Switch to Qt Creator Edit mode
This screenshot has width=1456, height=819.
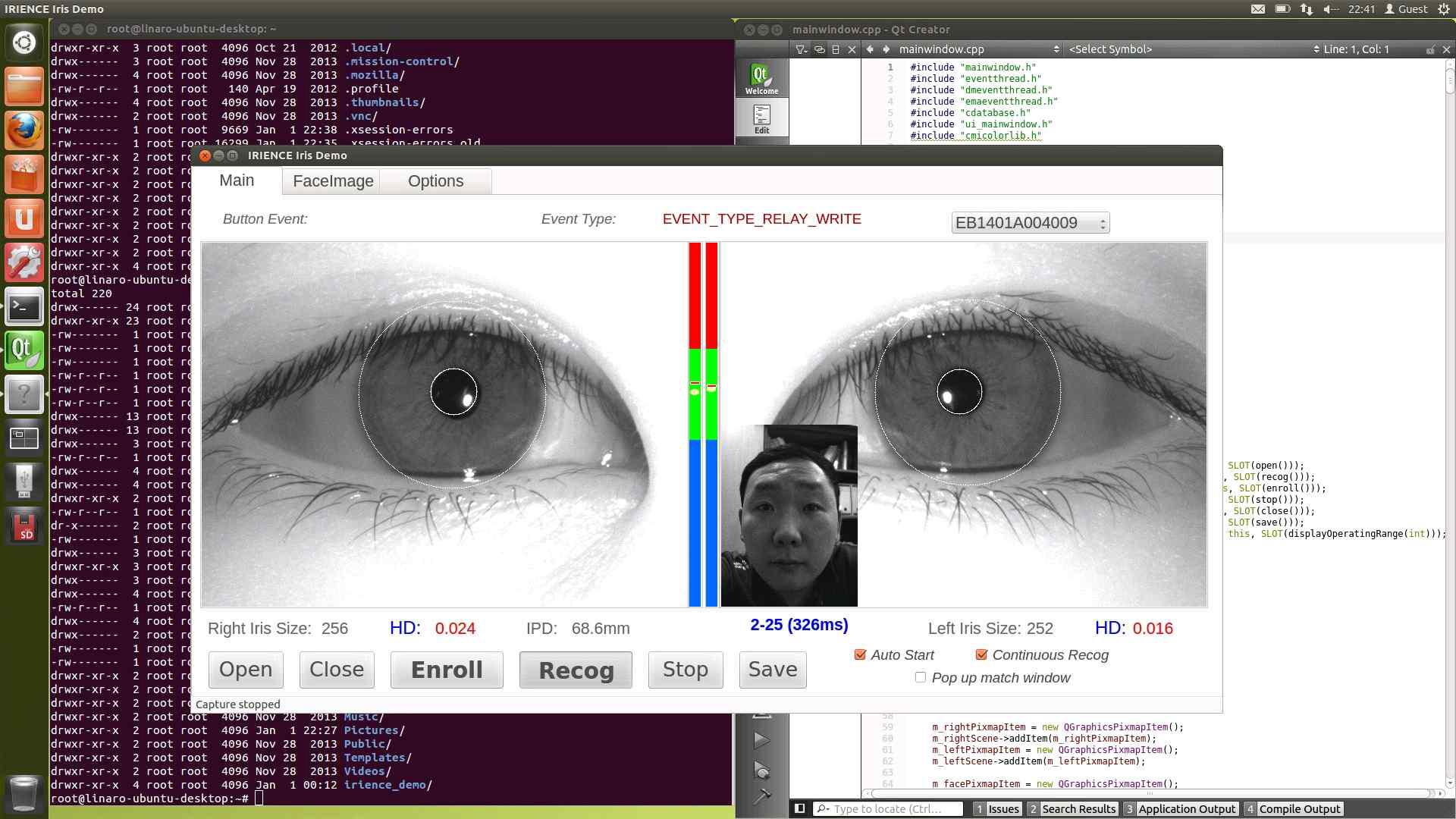[x=761, y=119]
